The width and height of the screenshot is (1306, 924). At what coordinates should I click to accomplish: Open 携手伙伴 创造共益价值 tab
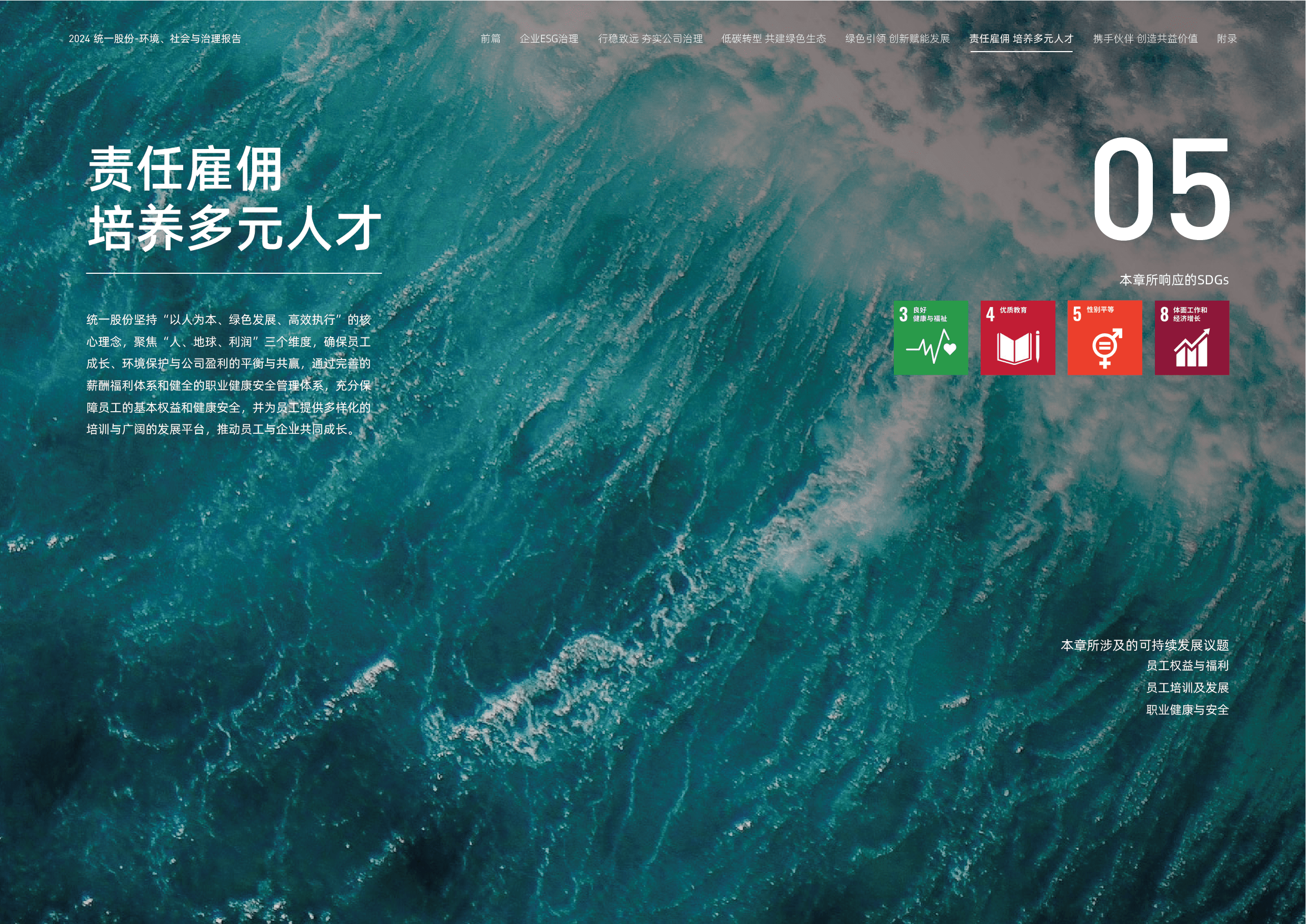(1145, 38)
